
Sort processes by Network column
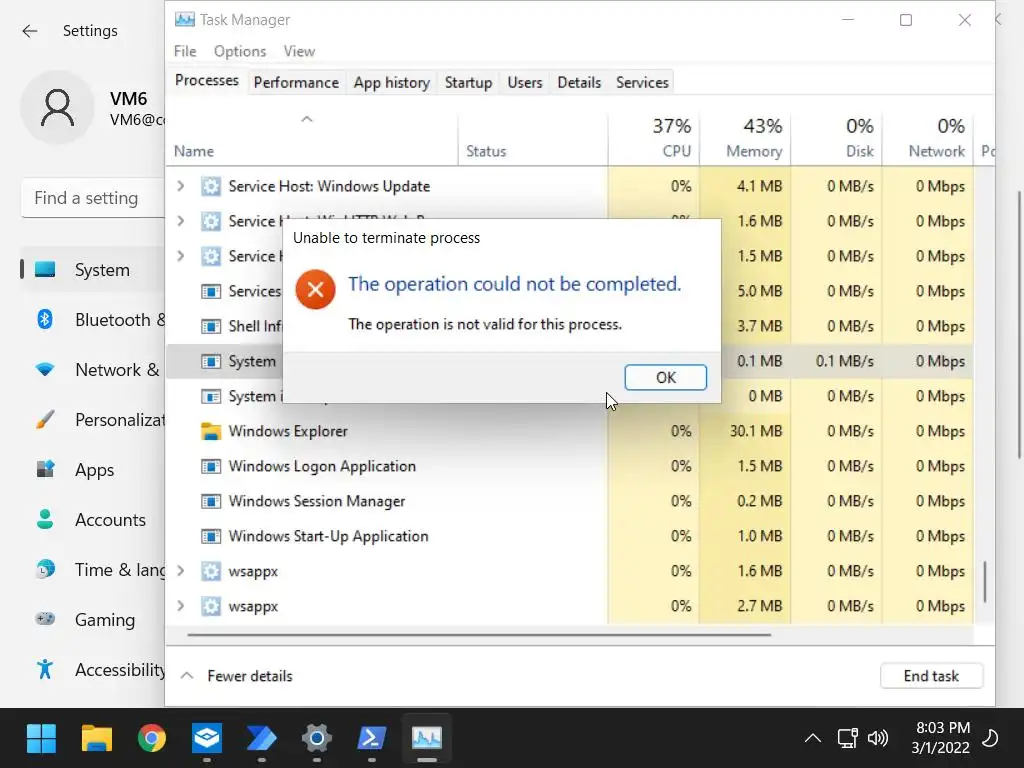click(928, 138)
